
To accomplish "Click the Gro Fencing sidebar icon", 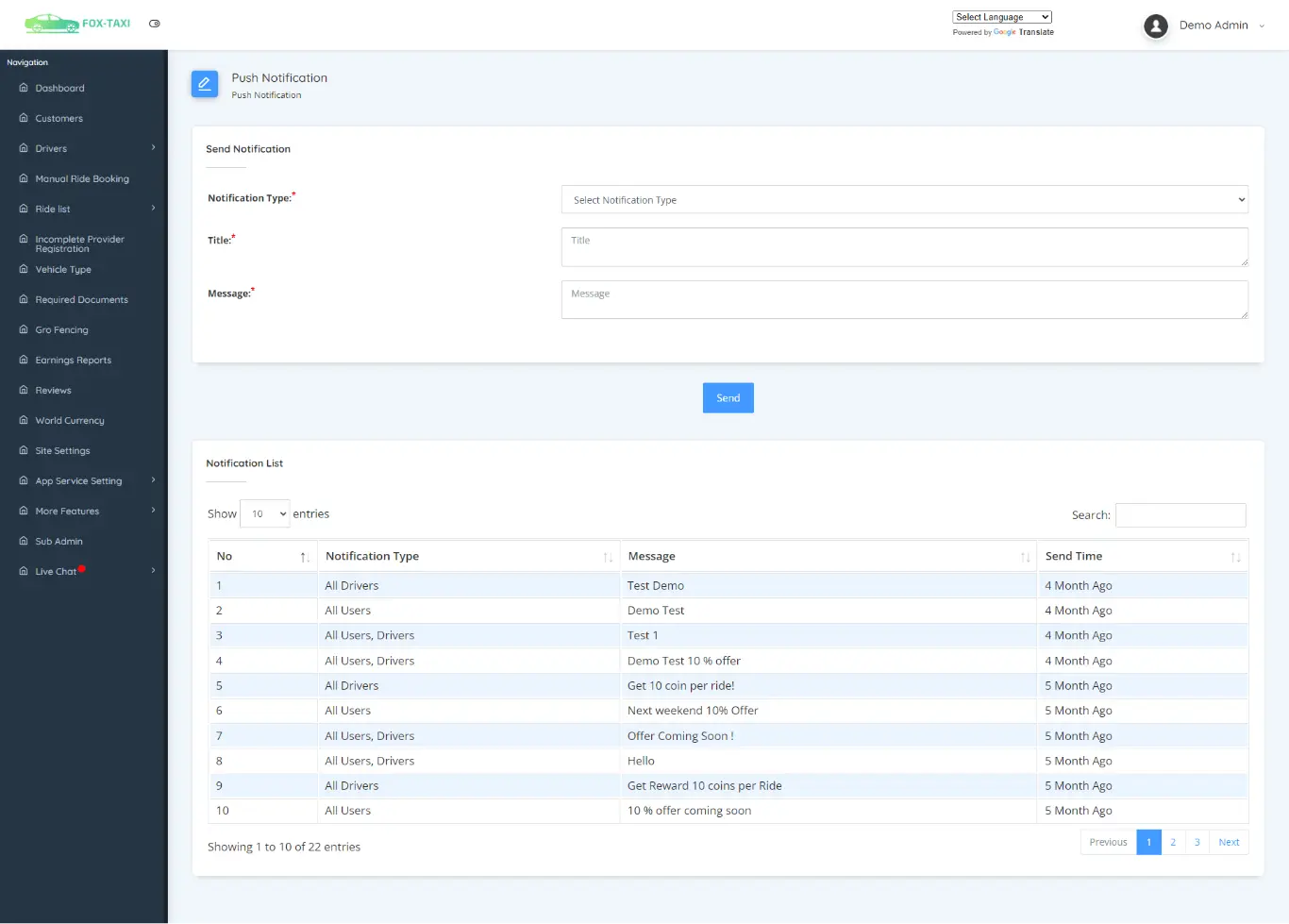I will [24, 329].
